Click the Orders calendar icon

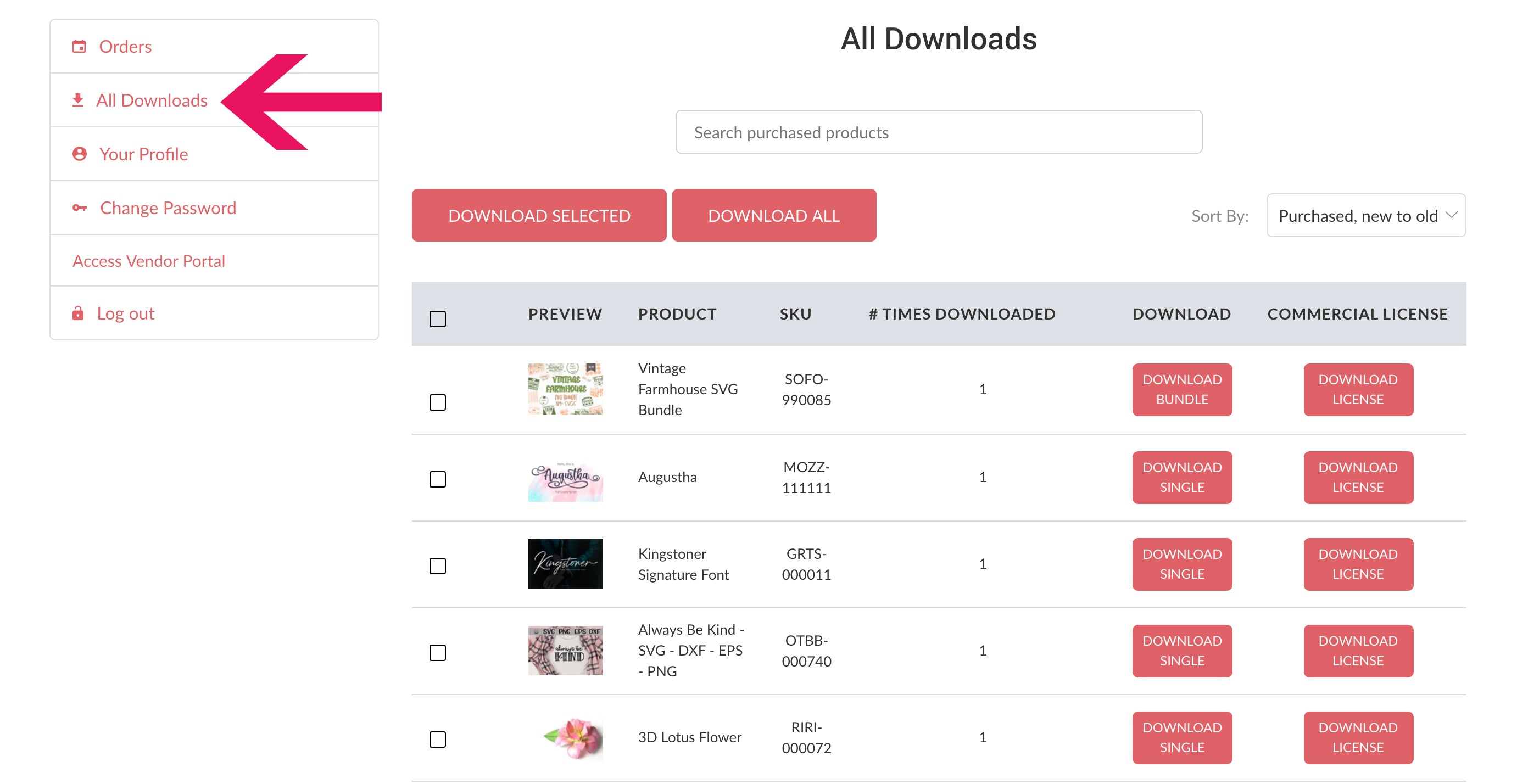[x=79, y=47]
